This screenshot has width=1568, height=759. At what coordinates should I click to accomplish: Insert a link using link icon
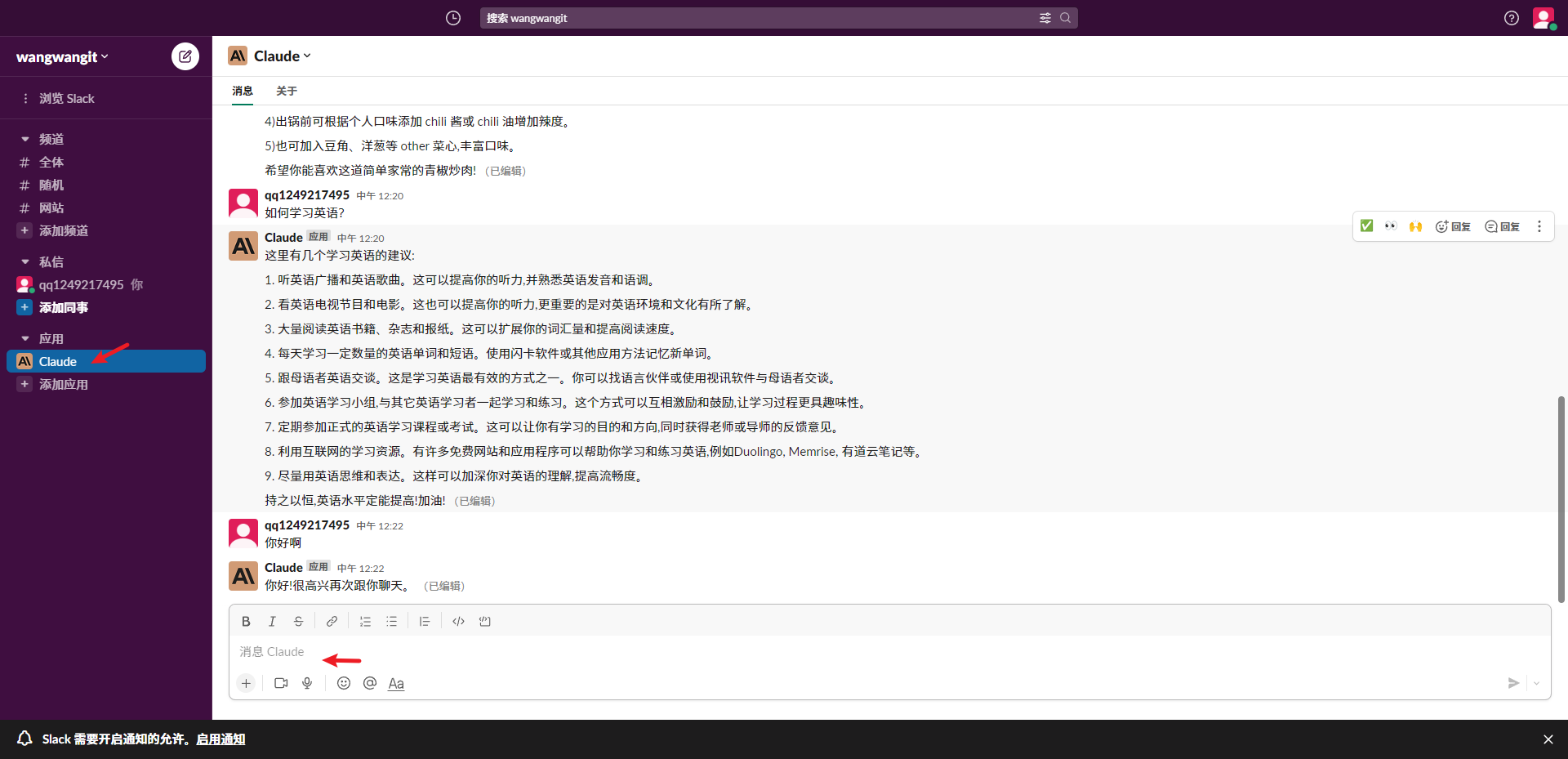point(332,622)
